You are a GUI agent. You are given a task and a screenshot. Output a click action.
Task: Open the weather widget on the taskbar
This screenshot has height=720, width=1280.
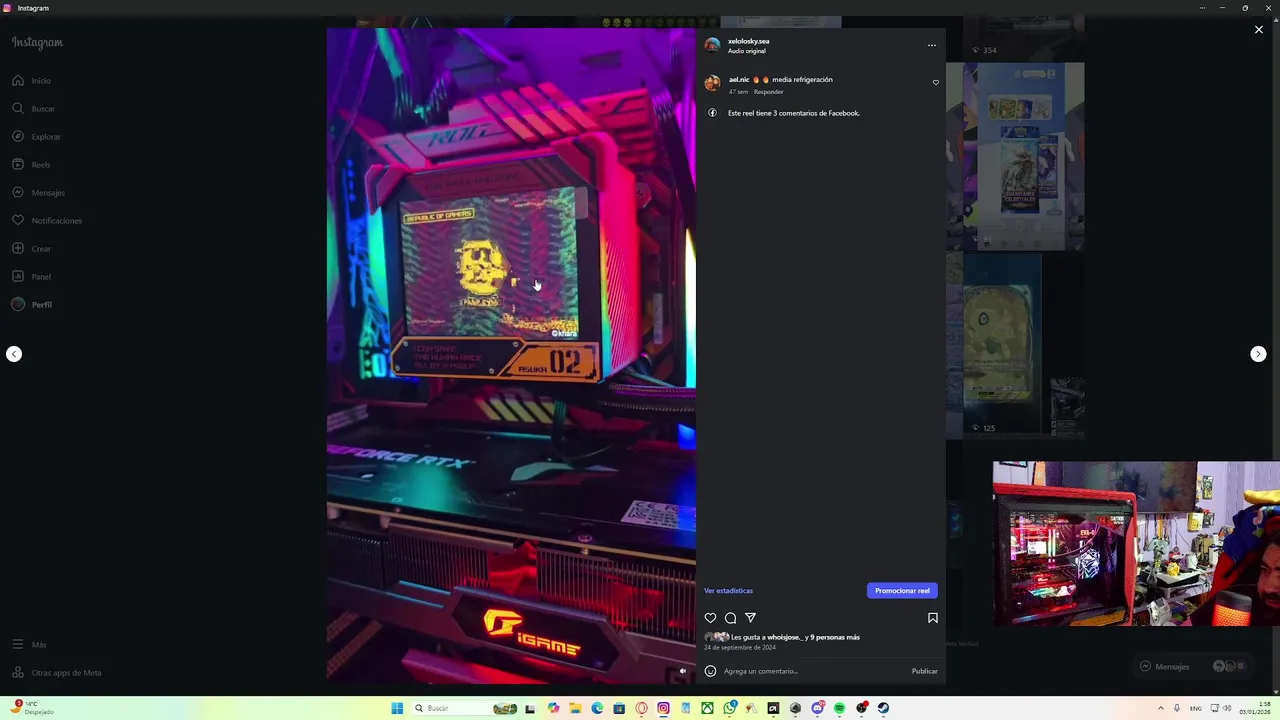[30, 708]
